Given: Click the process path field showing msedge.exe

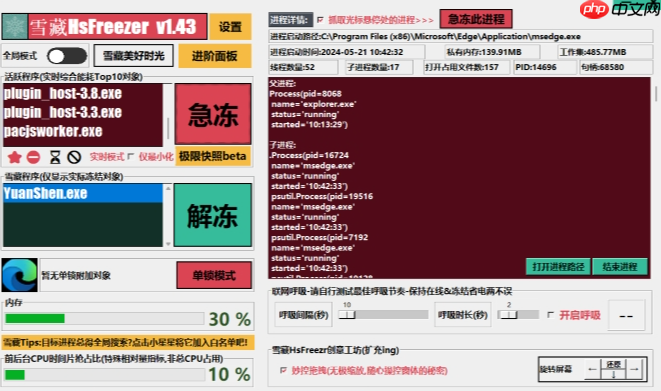Looking at the screenshot, I should (460, 37).
